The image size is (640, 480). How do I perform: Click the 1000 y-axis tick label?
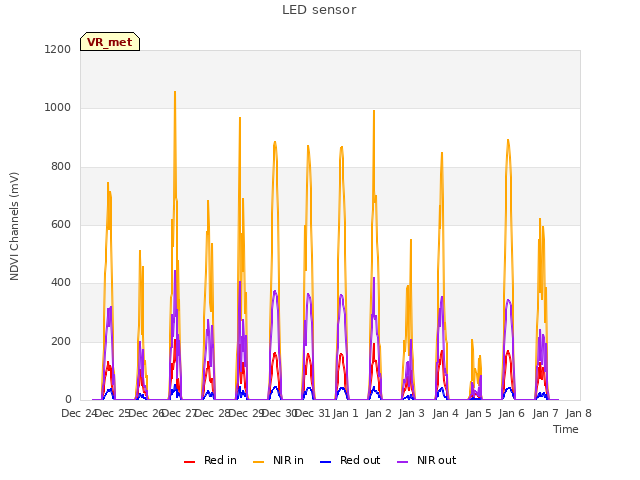pyautogui.click(x=58, y=108)
